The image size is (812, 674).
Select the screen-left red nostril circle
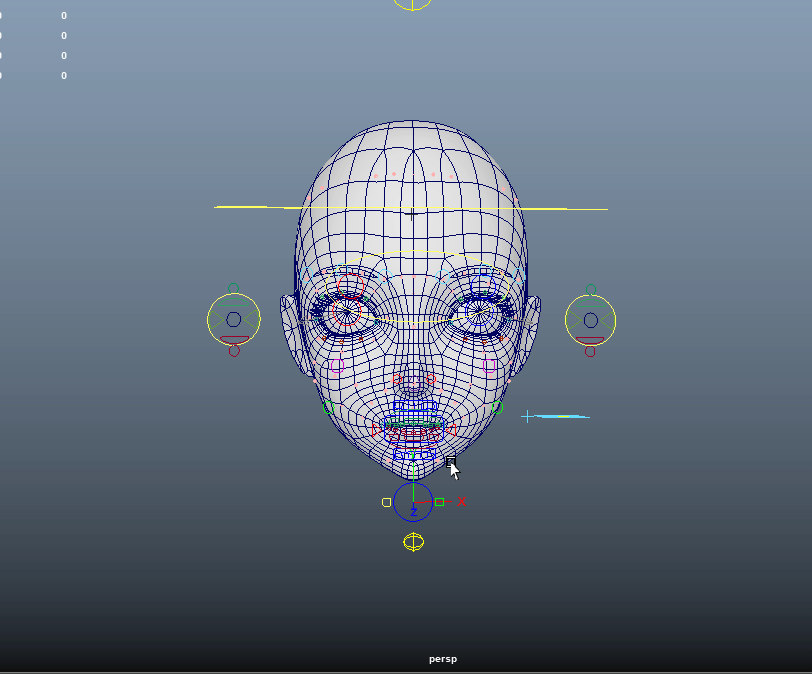click(397, 379)
